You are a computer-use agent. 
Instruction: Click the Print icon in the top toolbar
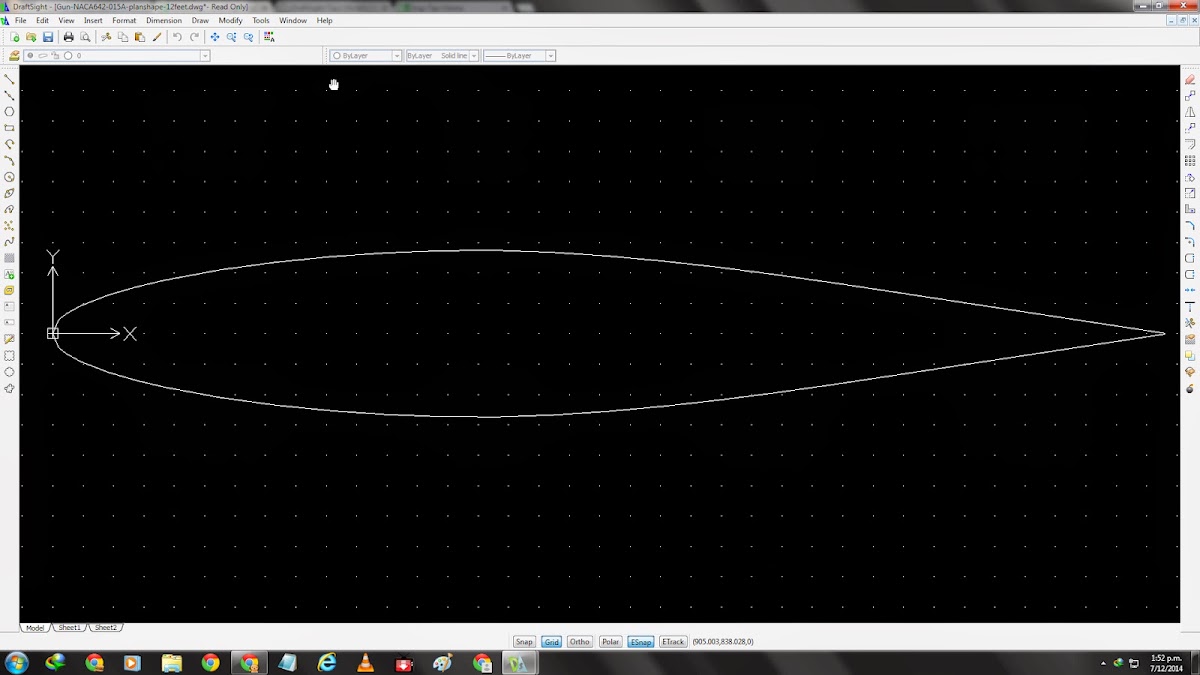tap(68, 37)
